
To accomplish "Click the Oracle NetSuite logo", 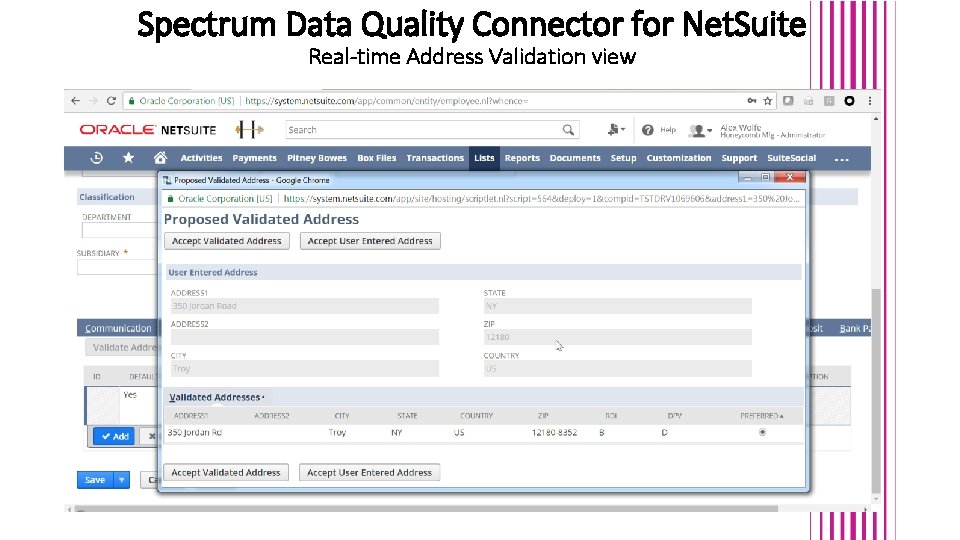I will pyautogui.click(x=148, y=130).
